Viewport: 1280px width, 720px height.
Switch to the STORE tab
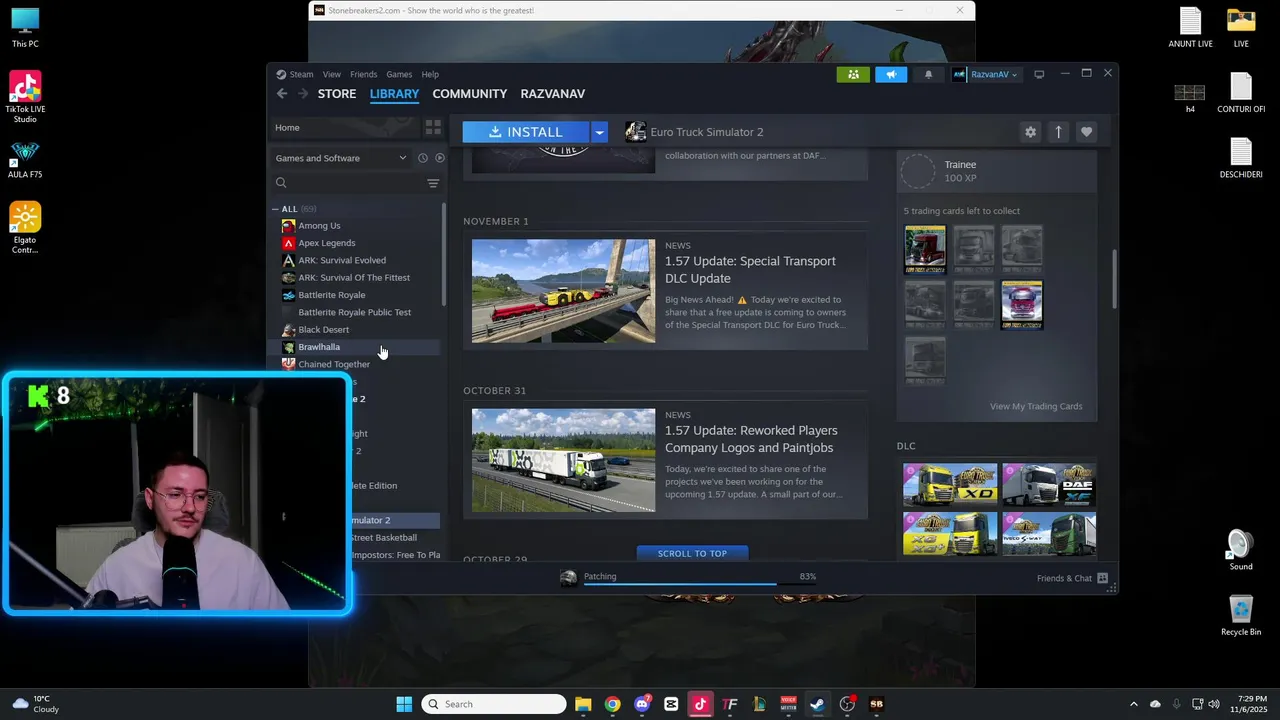point(337,94)
